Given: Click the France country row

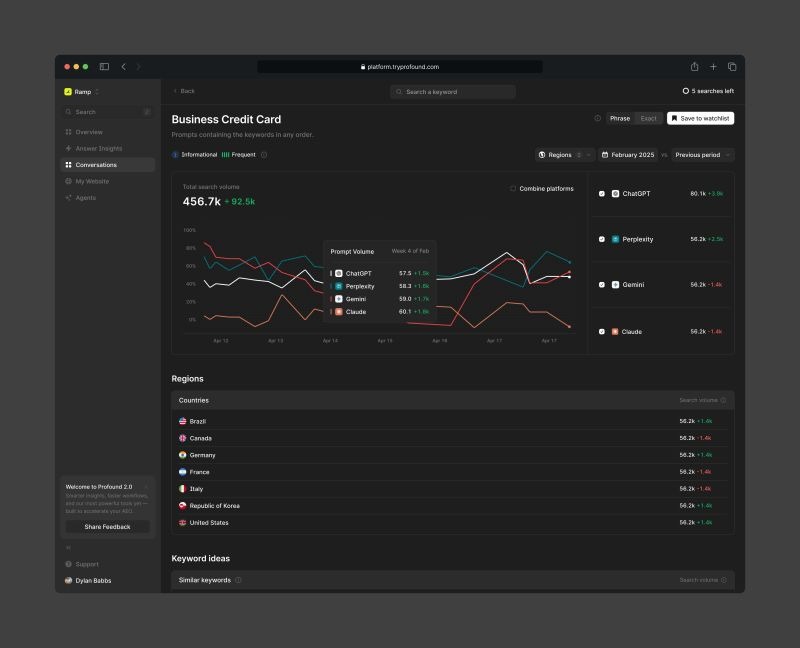Looking at the screenshot, I should pyautogui.click(x=453, y=472).
